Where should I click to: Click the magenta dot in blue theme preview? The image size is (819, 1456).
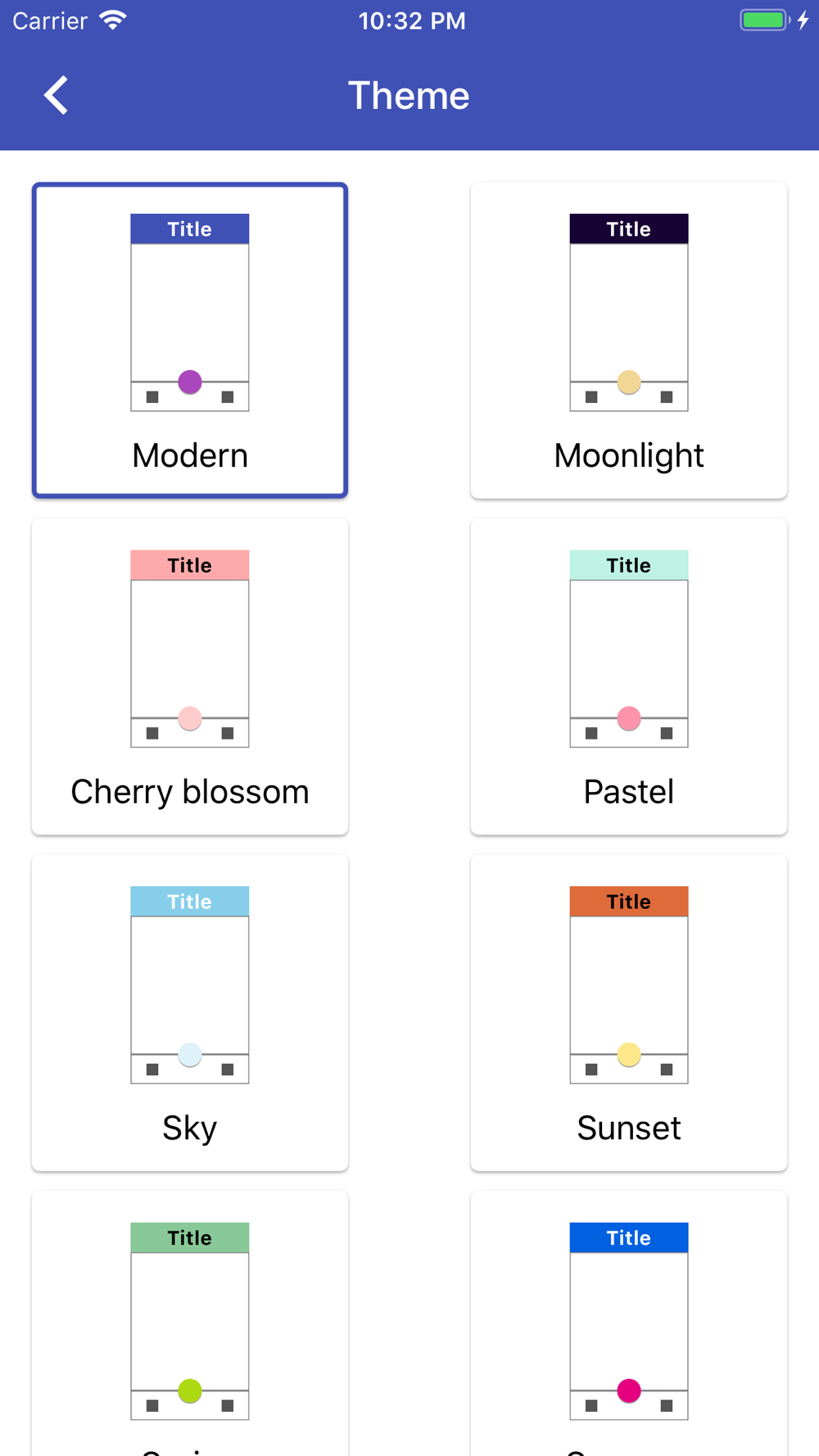click(629, 1390)
